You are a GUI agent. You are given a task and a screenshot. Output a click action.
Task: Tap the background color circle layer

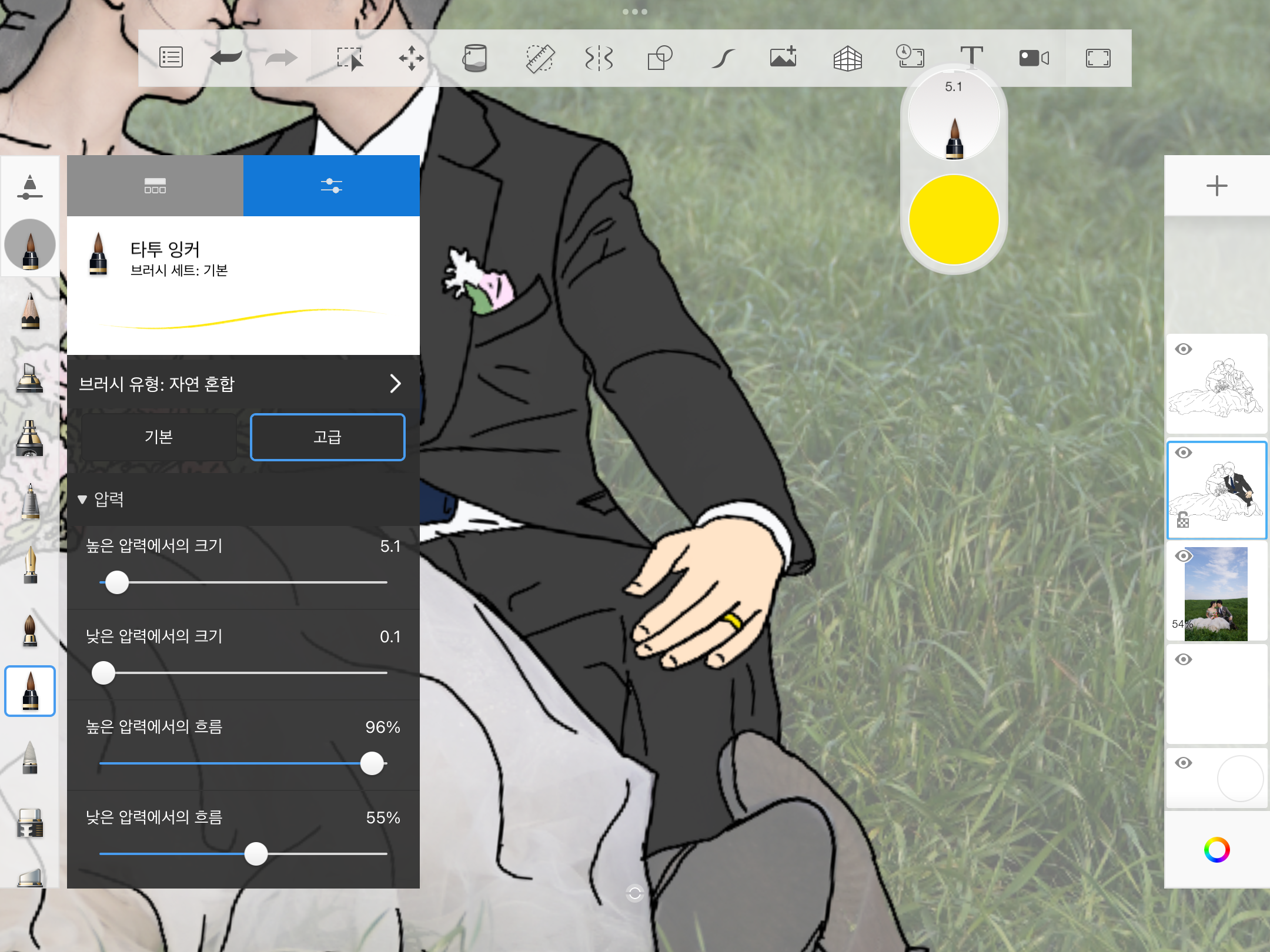coord(1240,779)
